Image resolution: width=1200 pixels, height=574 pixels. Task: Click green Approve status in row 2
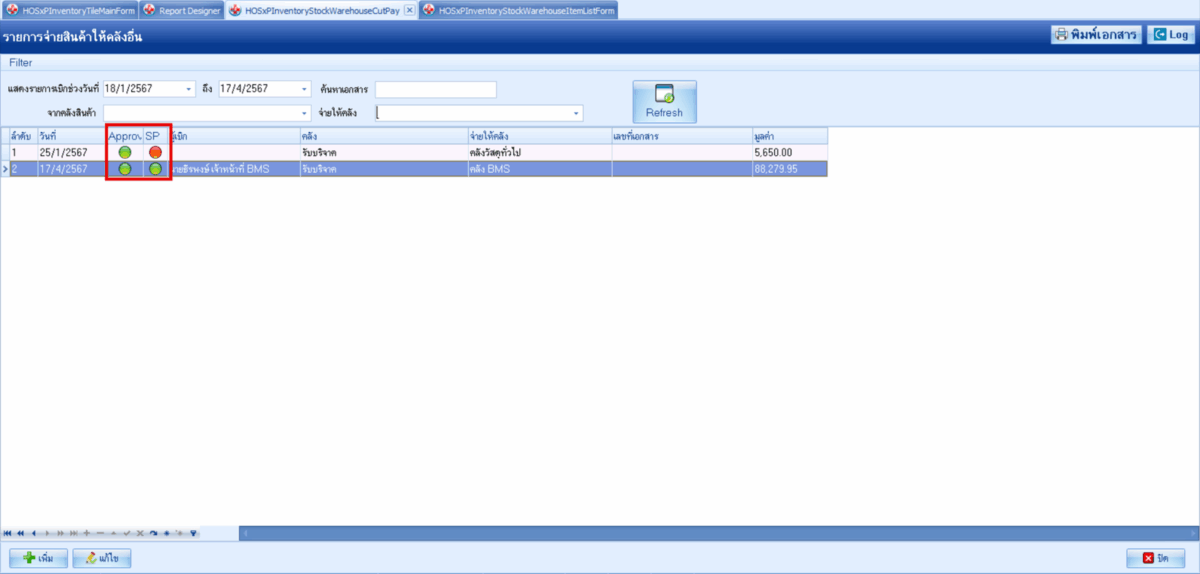(x=125, y=170)
